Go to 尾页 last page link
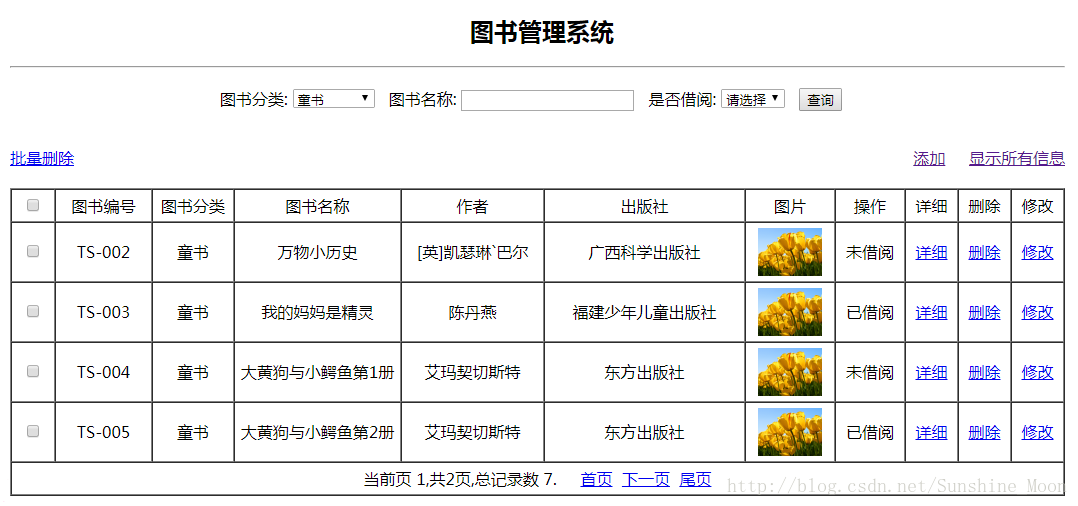The height and width of the screenshot is (506, 1078). (x=695, y=479)
